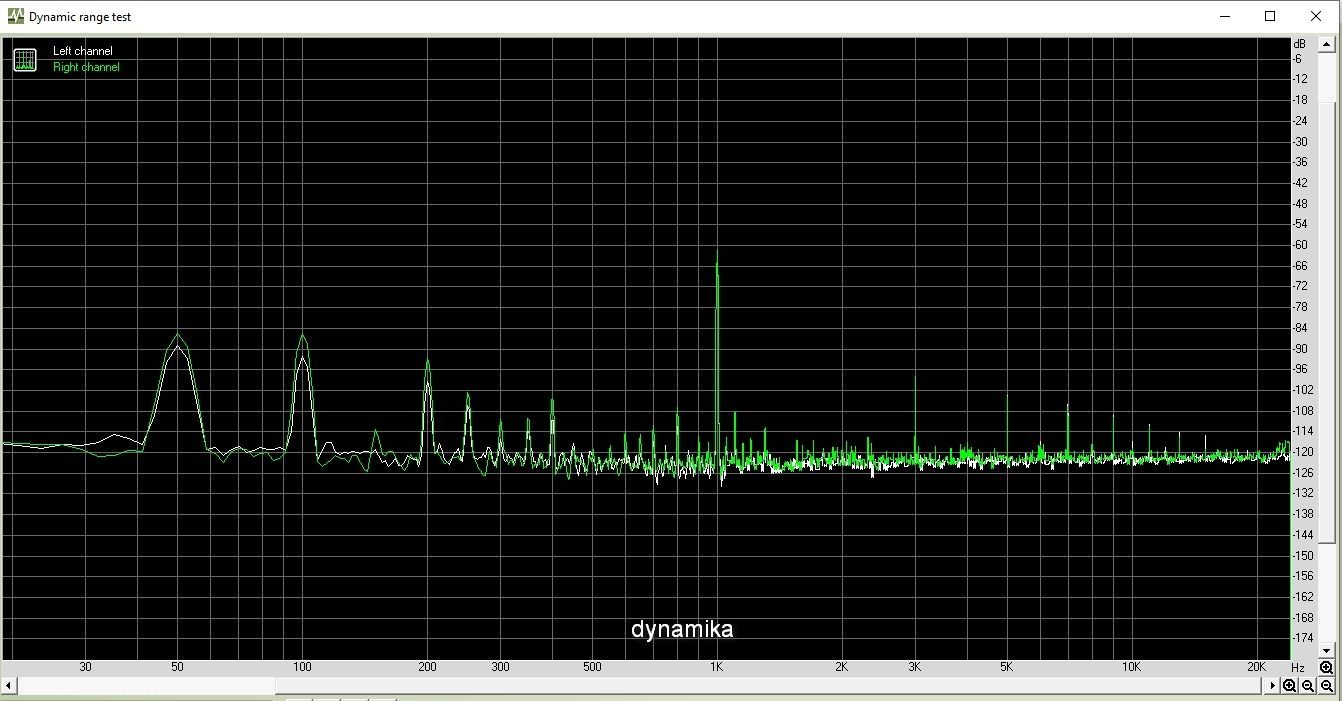This screenshot has width=1342, height=701.
Task: Zoom out the horizontal frequency axis
Action: [x=1308, y=685]
